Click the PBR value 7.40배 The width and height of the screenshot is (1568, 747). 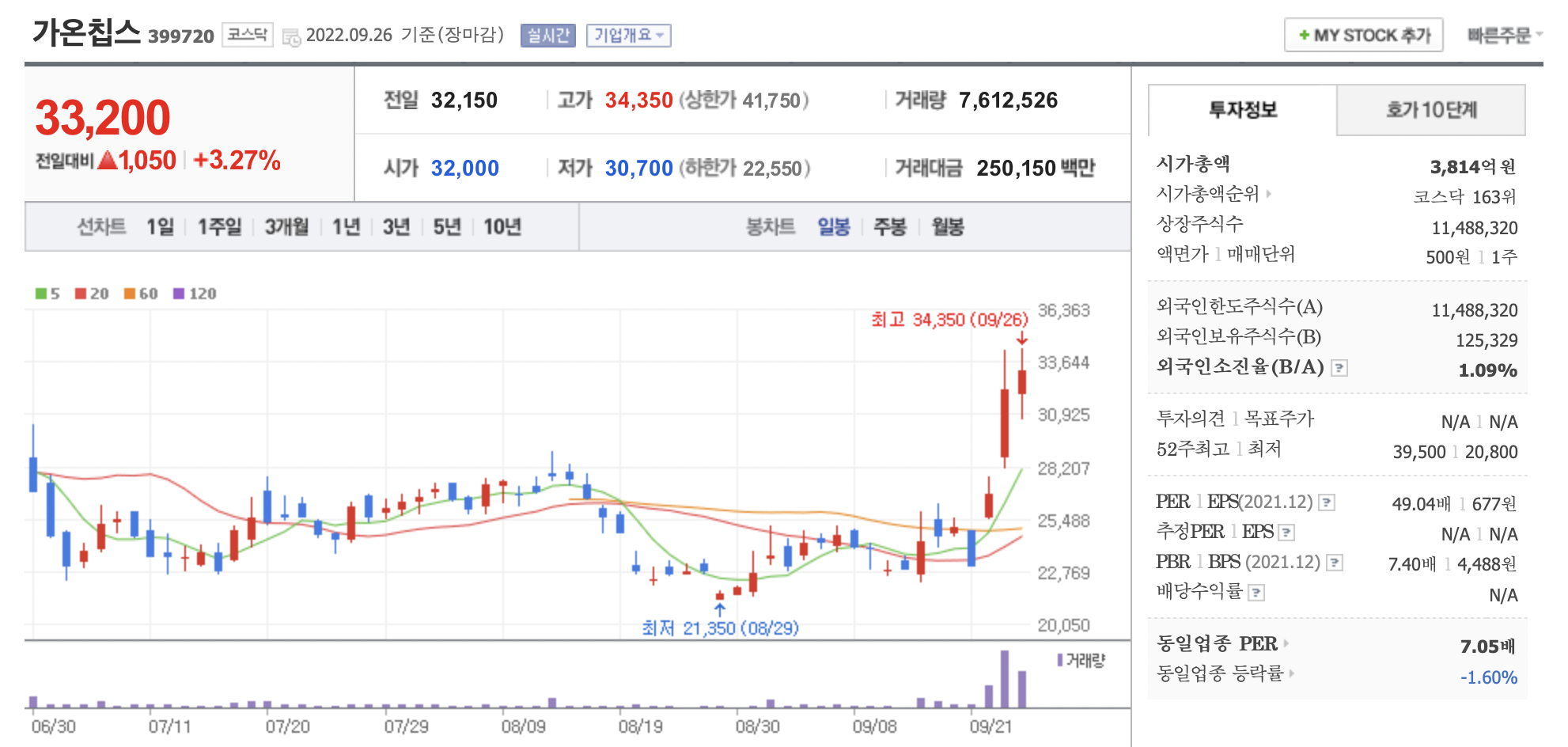click(1412, 564)
